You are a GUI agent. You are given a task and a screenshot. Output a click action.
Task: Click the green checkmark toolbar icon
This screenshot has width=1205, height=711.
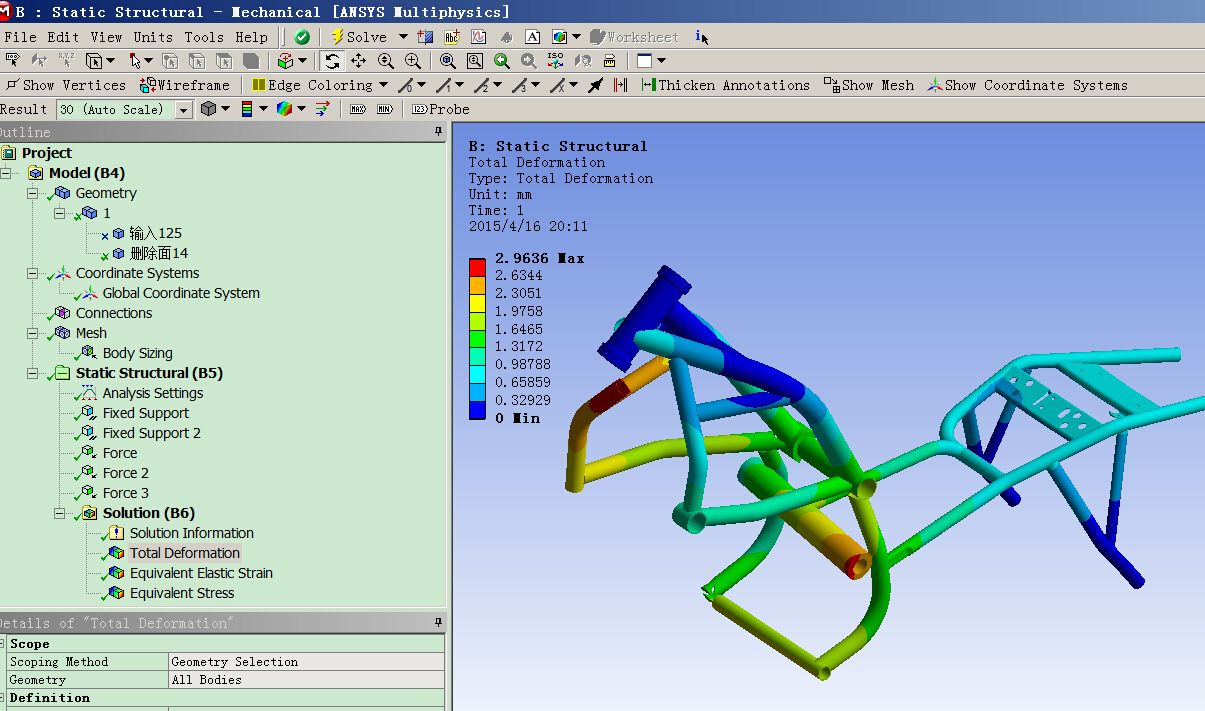pos(302,37)
